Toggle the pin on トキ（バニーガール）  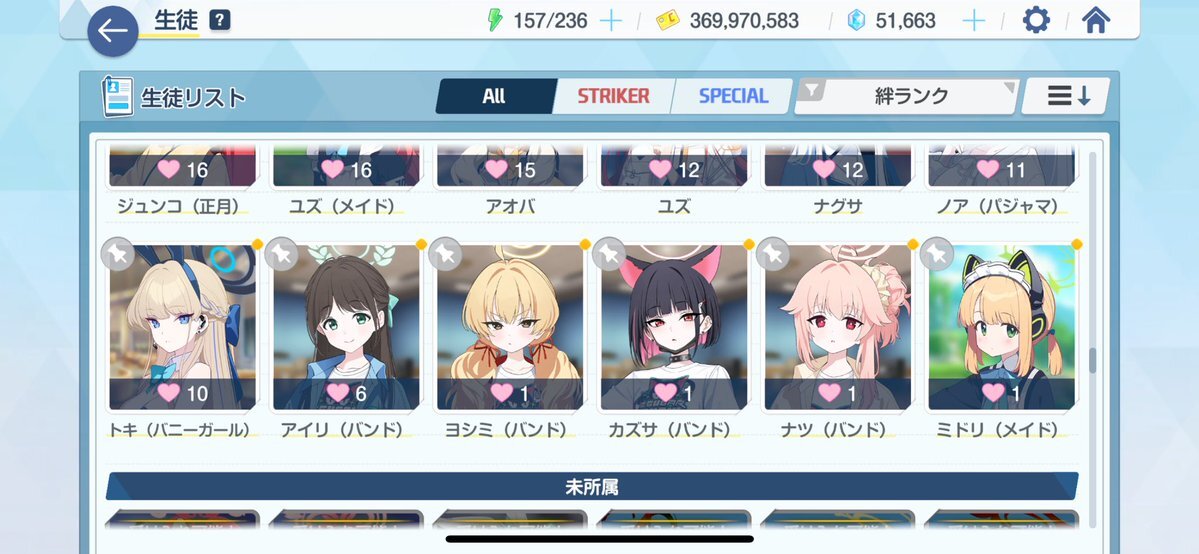pyautogui.click(x=118, y=254)
